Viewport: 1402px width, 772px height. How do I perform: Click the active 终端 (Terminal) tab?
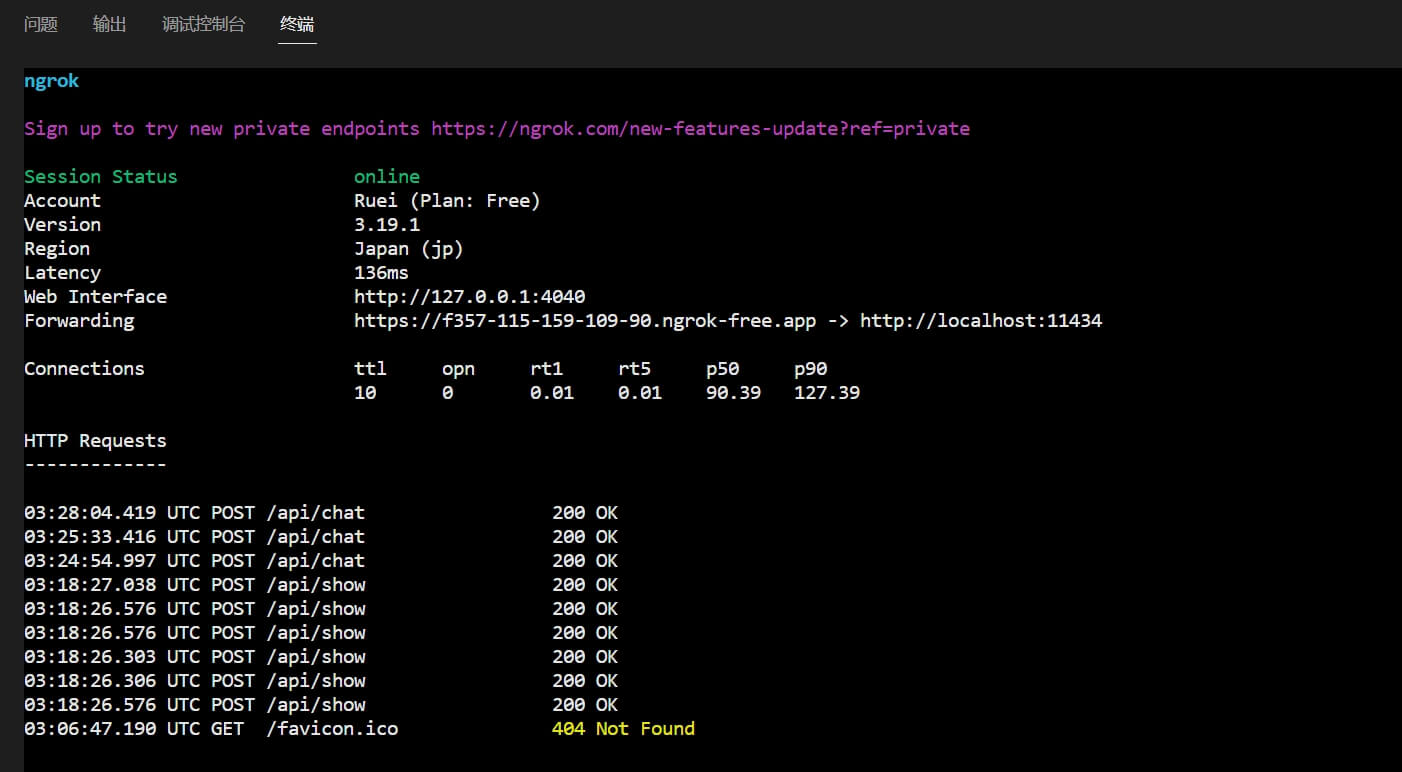pos(296,24)
